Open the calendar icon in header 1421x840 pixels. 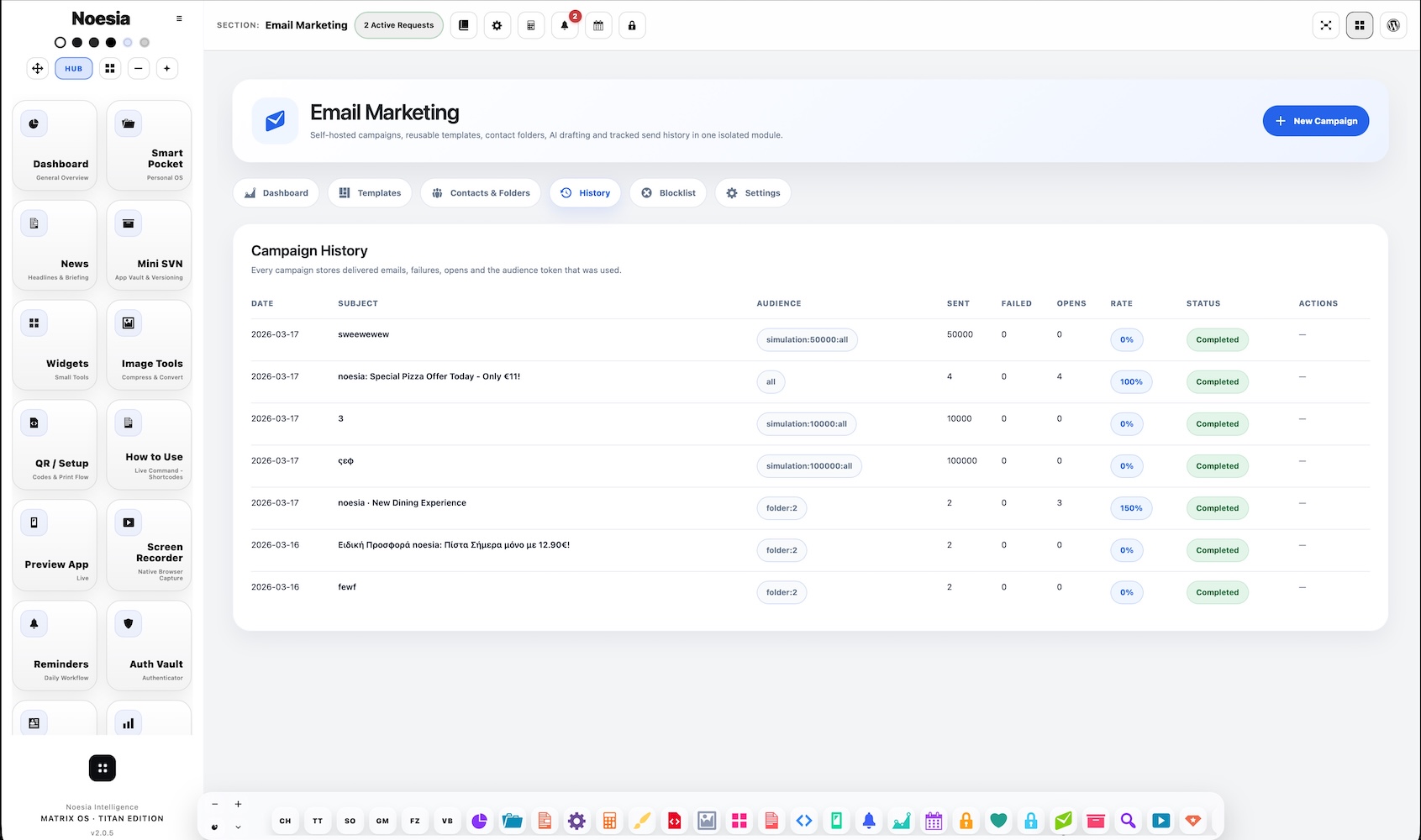pos(598,25)
